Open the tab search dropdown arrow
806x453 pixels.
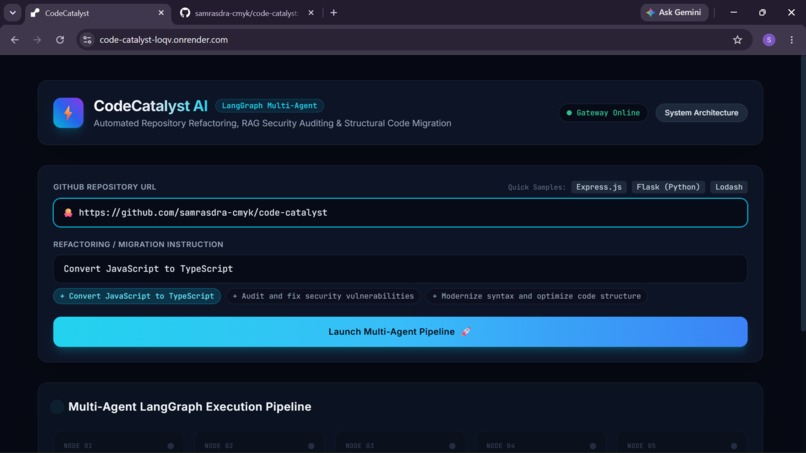click(x=13, y=13)
